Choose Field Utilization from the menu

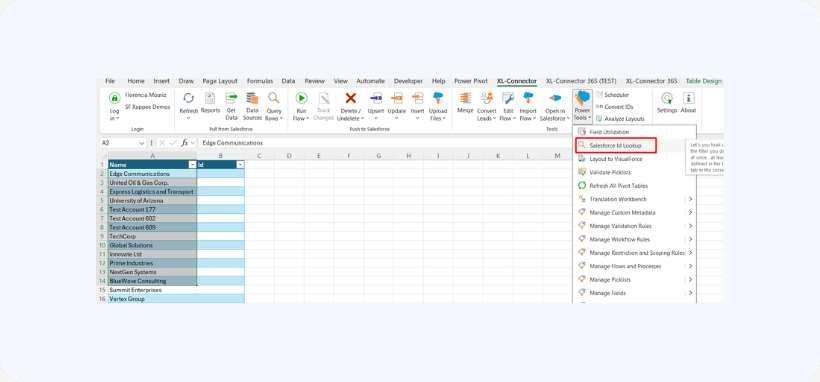(634, 132)
